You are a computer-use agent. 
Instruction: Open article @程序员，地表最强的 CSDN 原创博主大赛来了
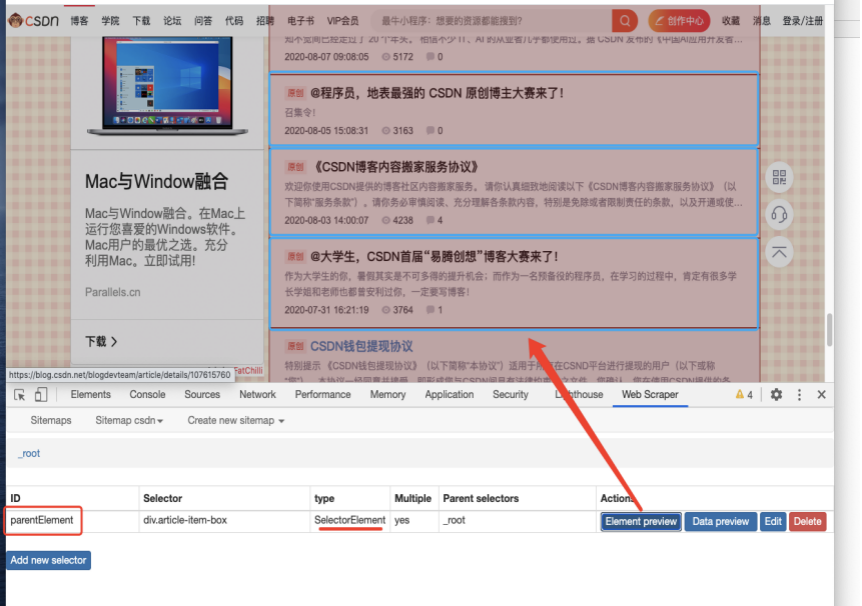pos(438,93)
